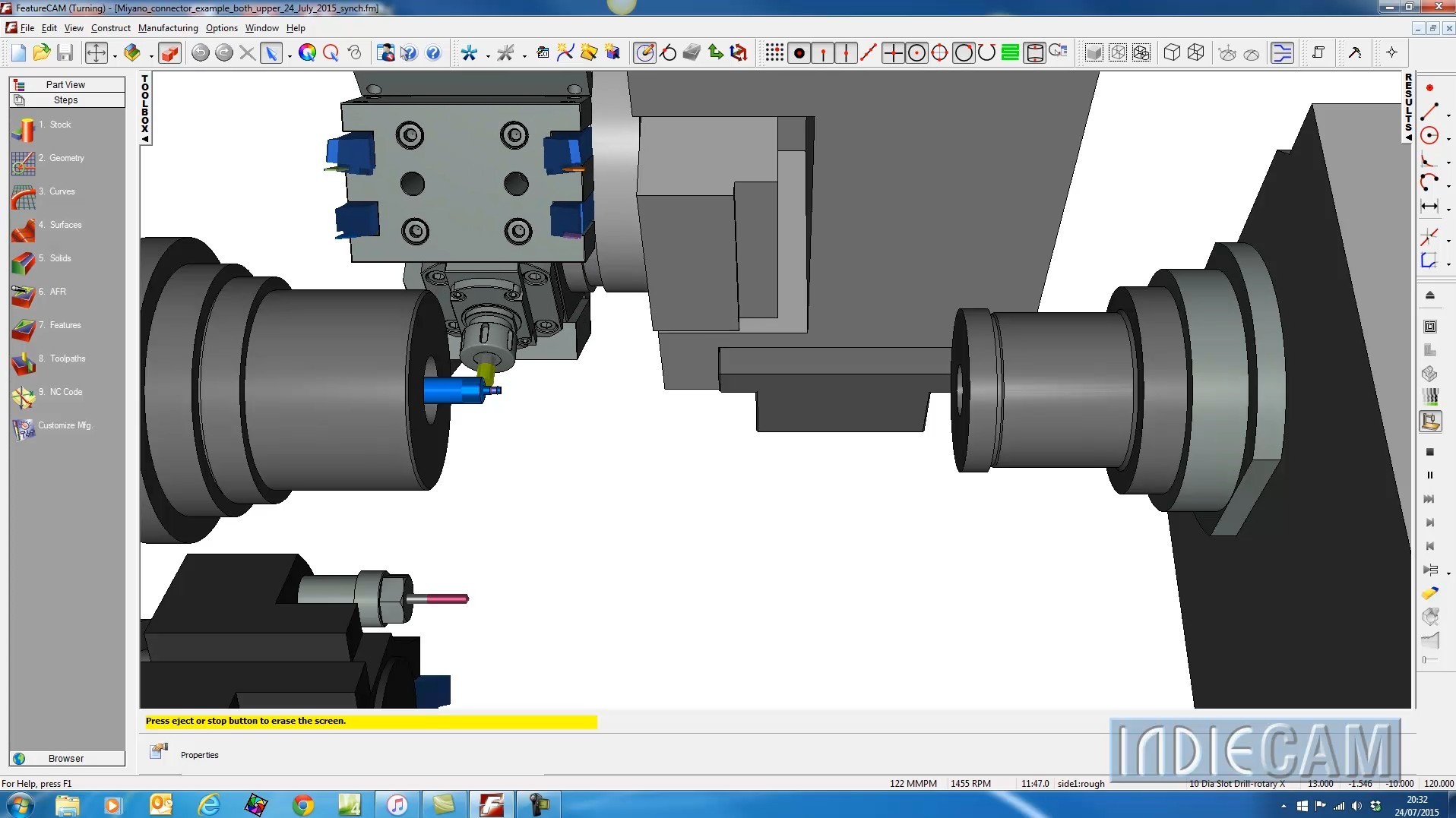Toggle snap to circle center
The width and height of the screenshot is (1456, 818).
916,52
